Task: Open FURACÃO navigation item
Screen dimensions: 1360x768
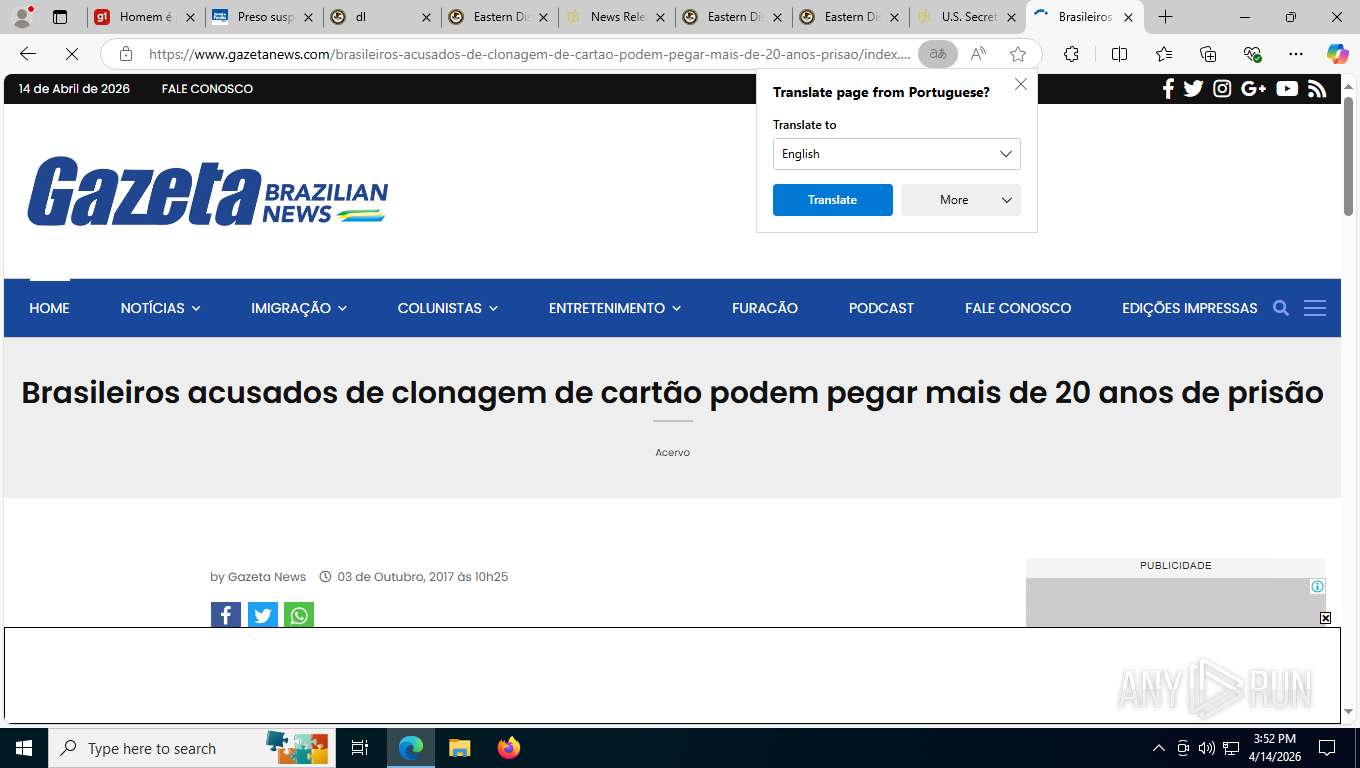Action: [x=765, y=308]
